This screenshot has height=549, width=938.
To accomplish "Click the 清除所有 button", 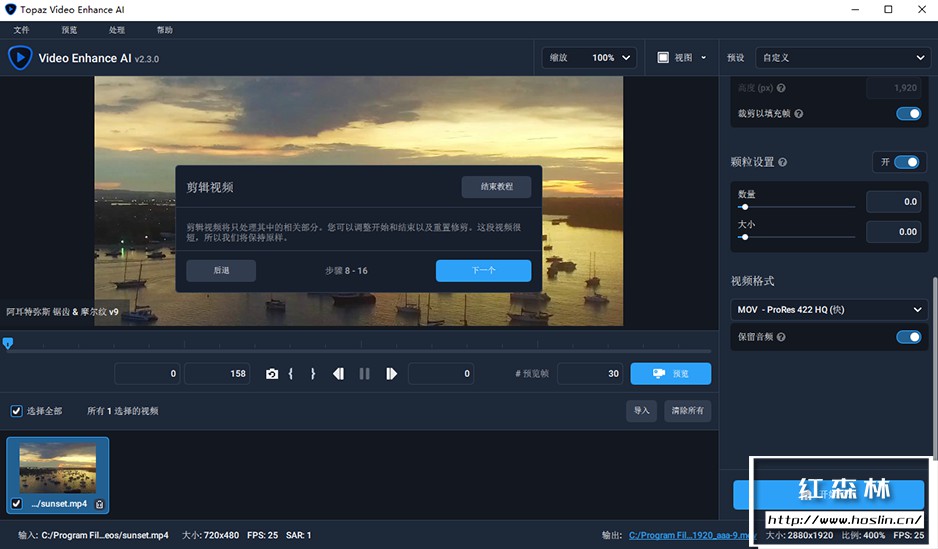I will click(x=687, y=411).
